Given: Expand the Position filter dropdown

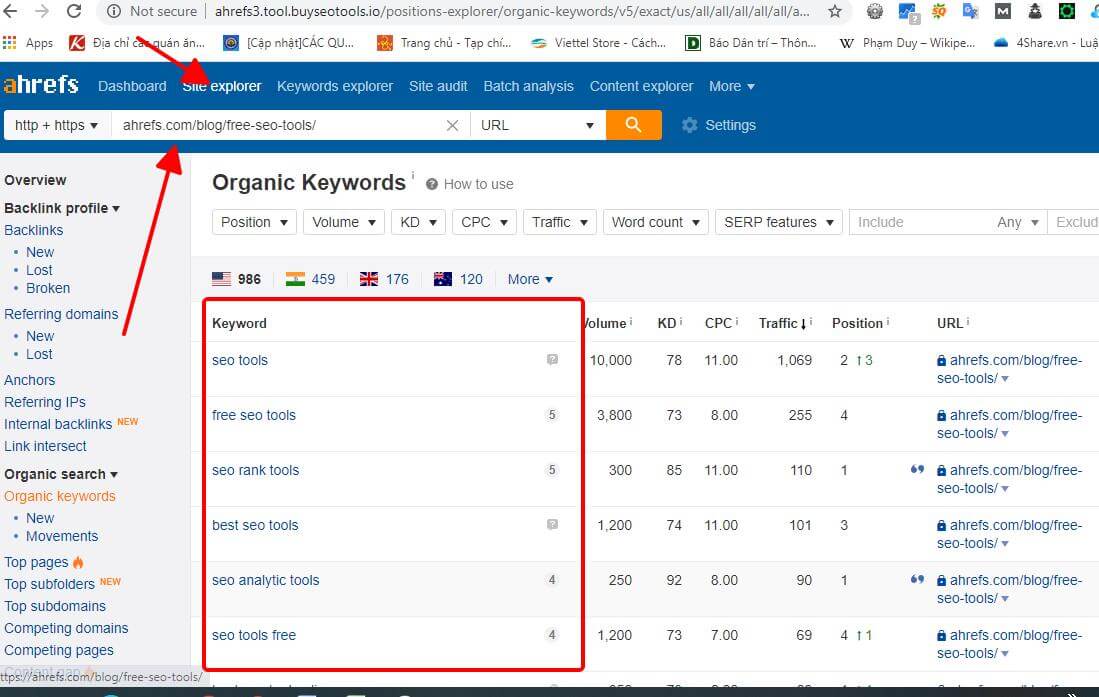Looking at the screenshot, I should (x=254, y=222).
